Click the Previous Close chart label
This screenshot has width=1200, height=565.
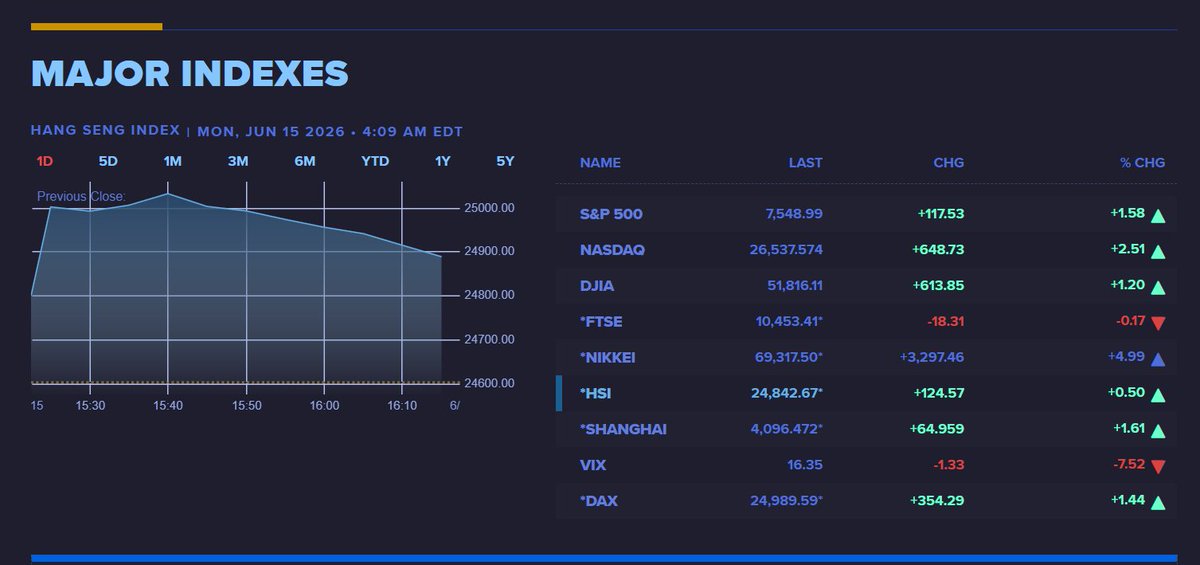coord(81,196)
